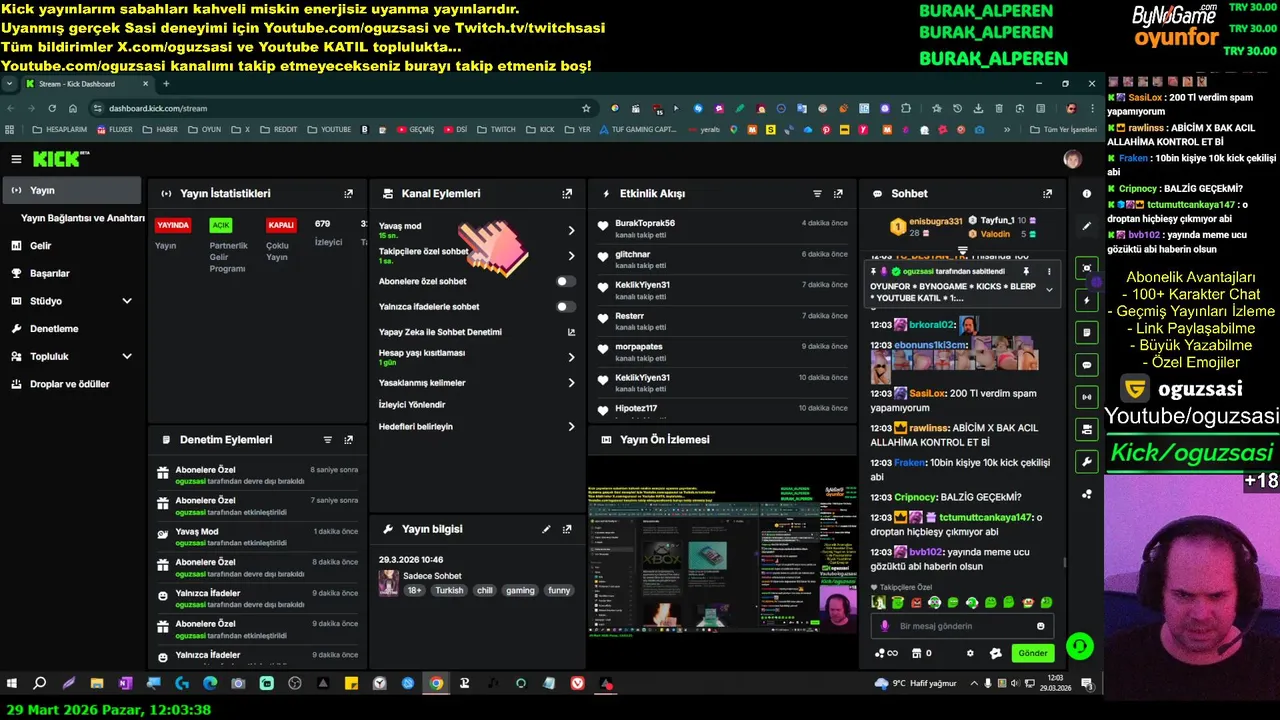Pop out the Denetim Eylemleri panel
The image size is (1280, 720).
coord(348,440)
